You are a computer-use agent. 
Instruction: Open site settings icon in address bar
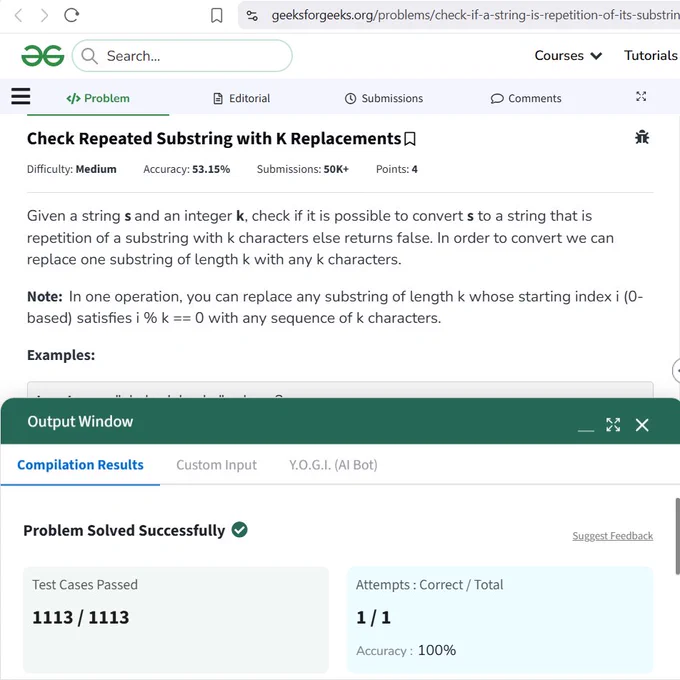(252, 16)
